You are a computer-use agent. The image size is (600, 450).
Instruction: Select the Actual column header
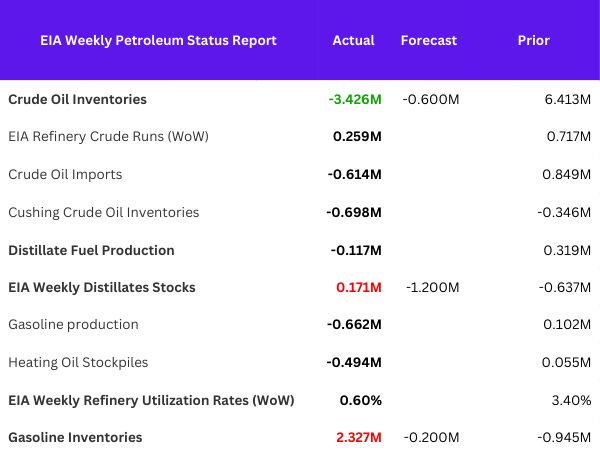353,41
